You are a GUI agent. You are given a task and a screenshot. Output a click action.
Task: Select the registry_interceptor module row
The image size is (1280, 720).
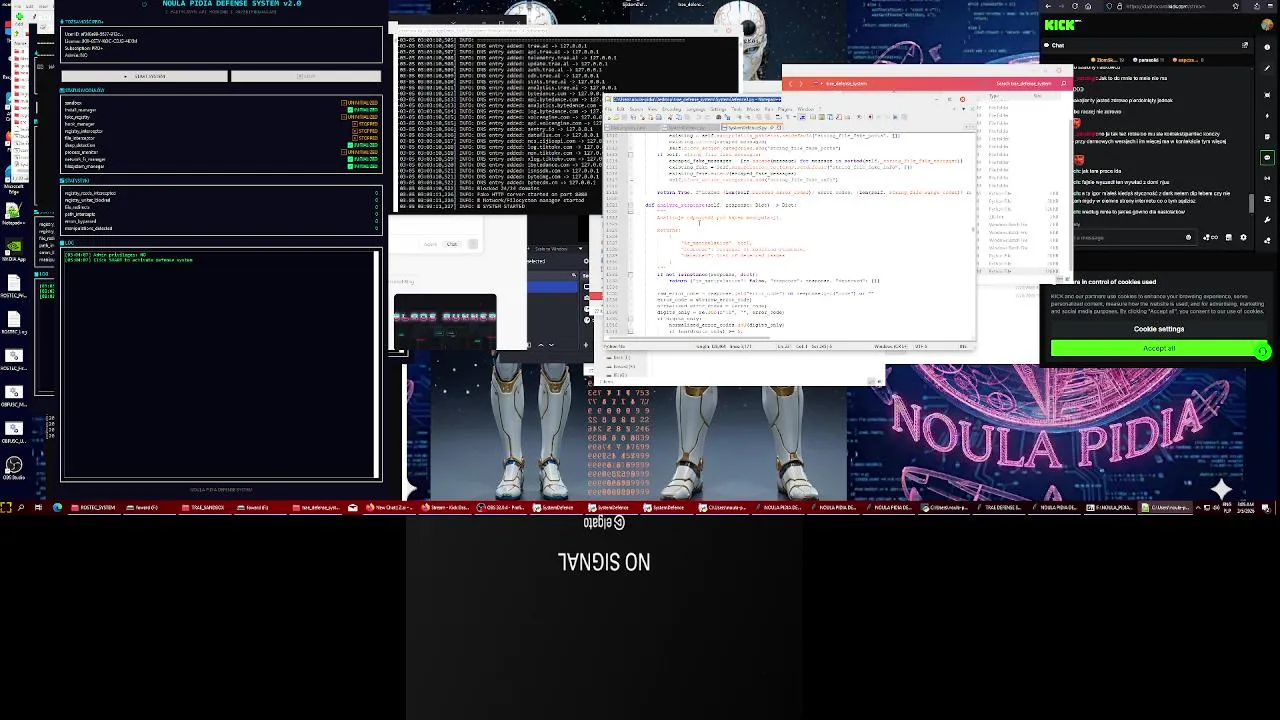pyautogui.click(x=221, y=131)
